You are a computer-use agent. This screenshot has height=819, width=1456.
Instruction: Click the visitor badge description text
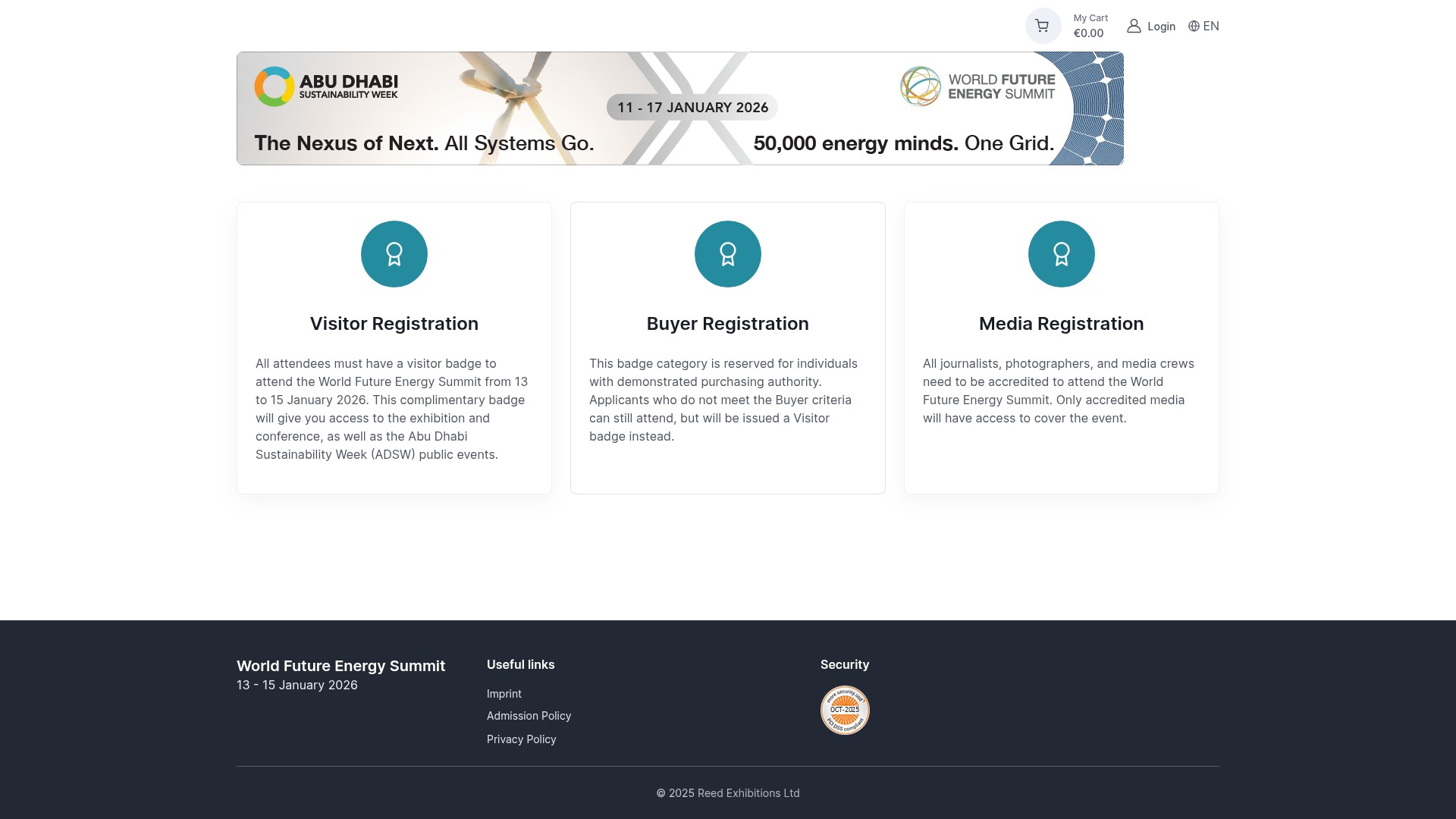[393, 409]
